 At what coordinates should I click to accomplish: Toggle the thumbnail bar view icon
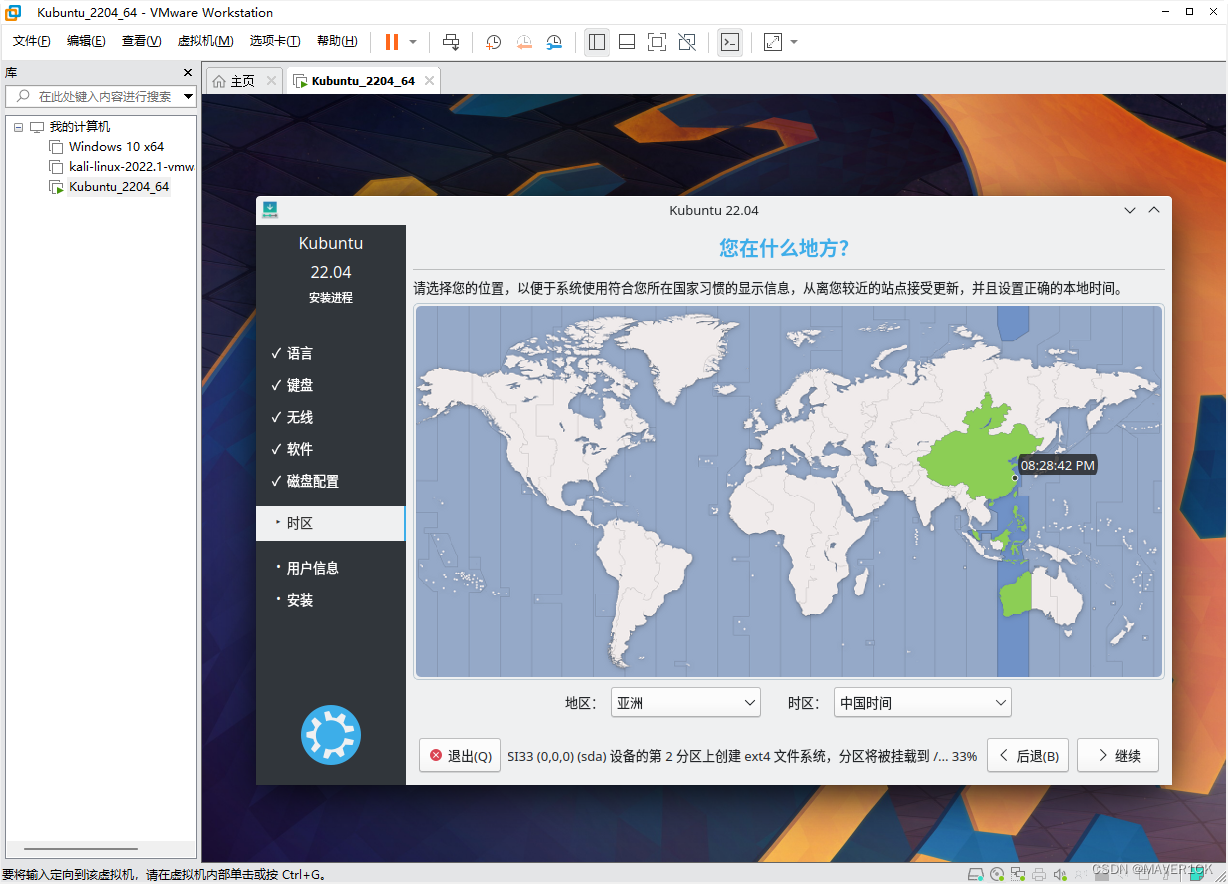click(x=627, y=42)
